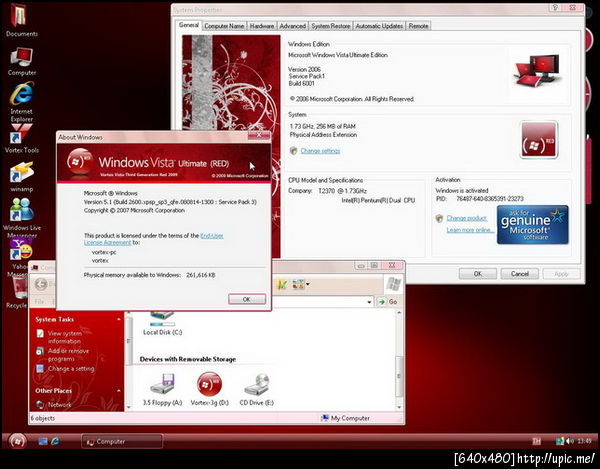Image resolution: width=600 pixels, height=469 pixels.
Task: Click the volume tray icon
Action: (x=570, y=441)
